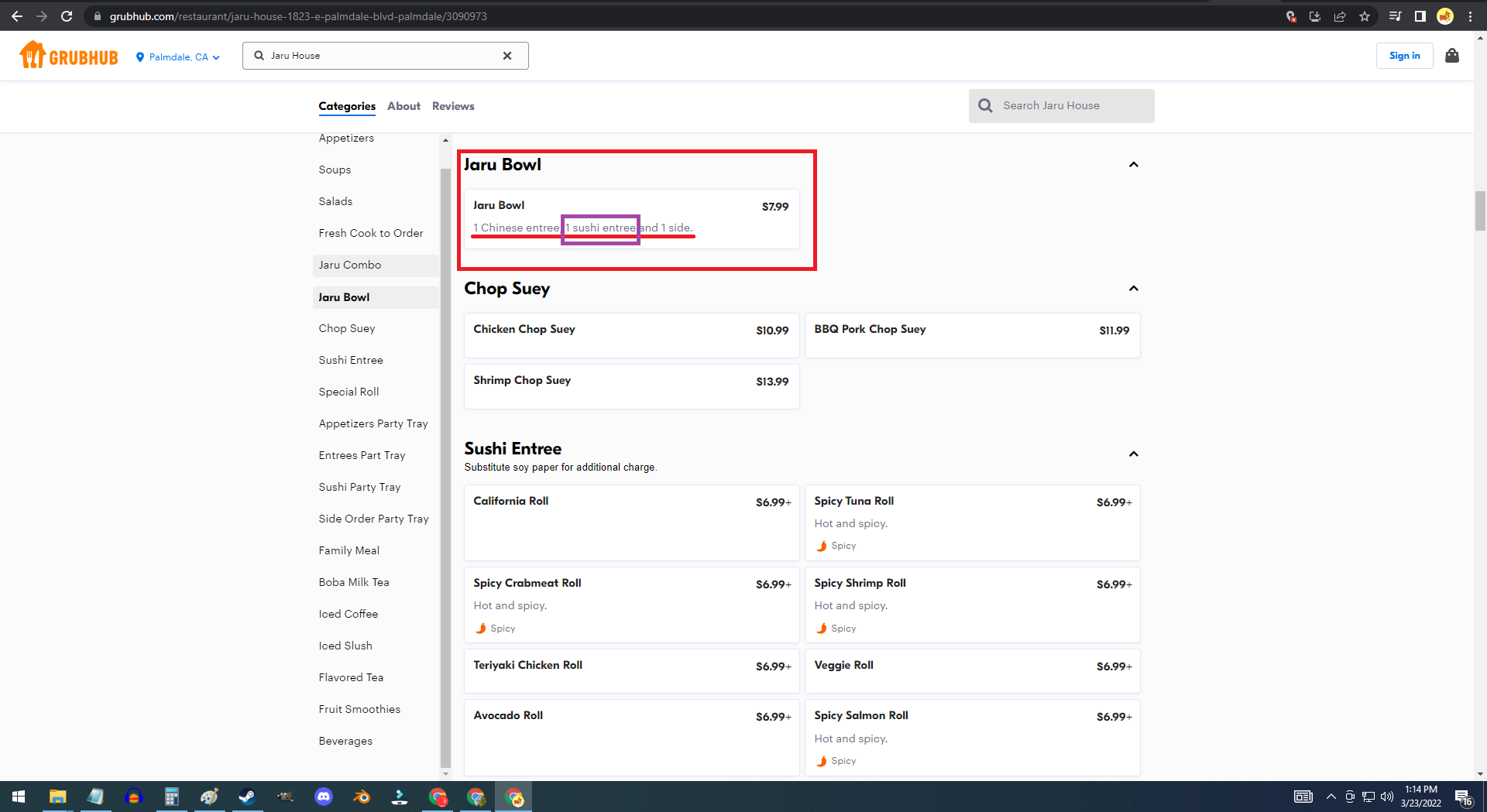Switch to the About tab
The width and height of the screenshot is (1487, 812).
pyautogui.click(x=404, y=106)
